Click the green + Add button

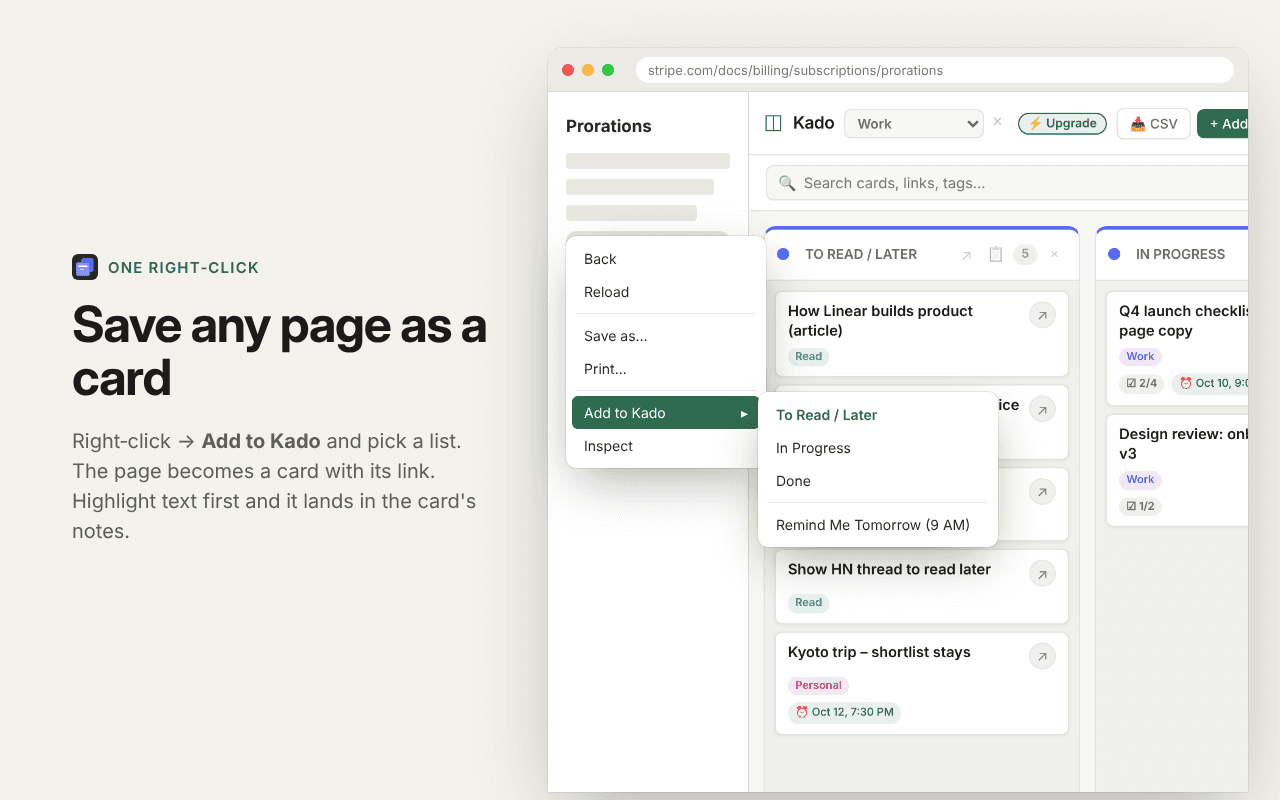1223,123
